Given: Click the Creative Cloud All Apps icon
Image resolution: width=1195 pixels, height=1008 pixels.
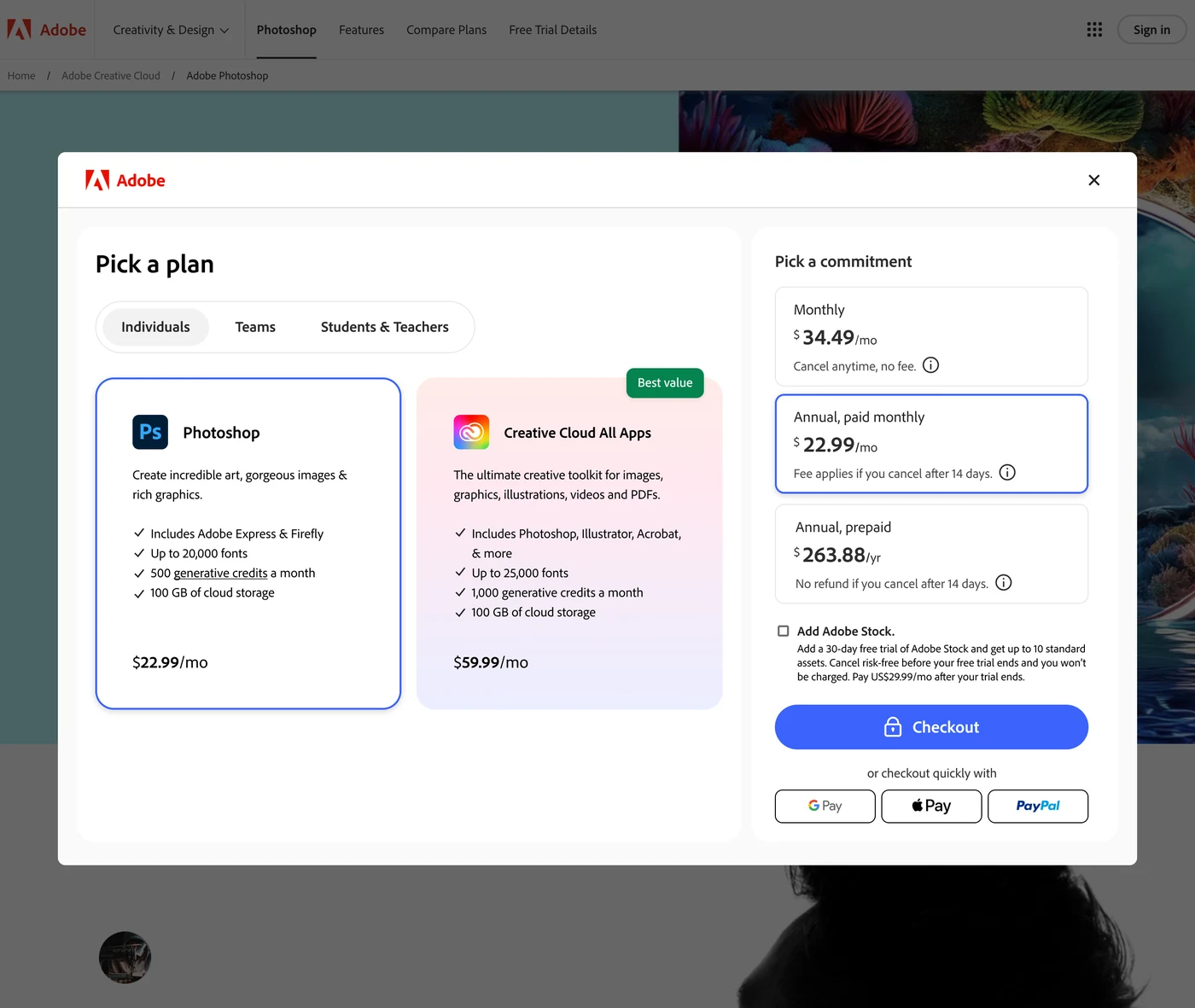Looking at the screenshot, I should point(471,432).
